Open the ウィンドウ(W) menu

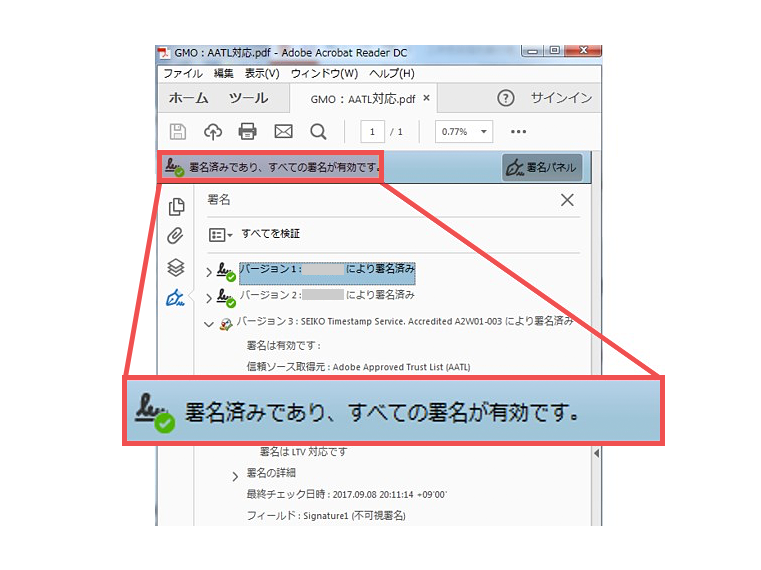tap(324, 73)
